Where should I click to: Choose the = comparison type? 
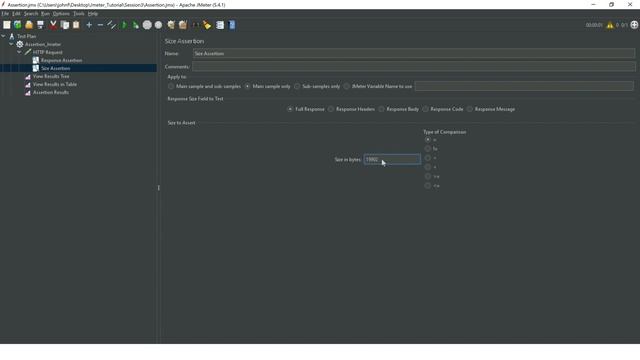point(428,140)
